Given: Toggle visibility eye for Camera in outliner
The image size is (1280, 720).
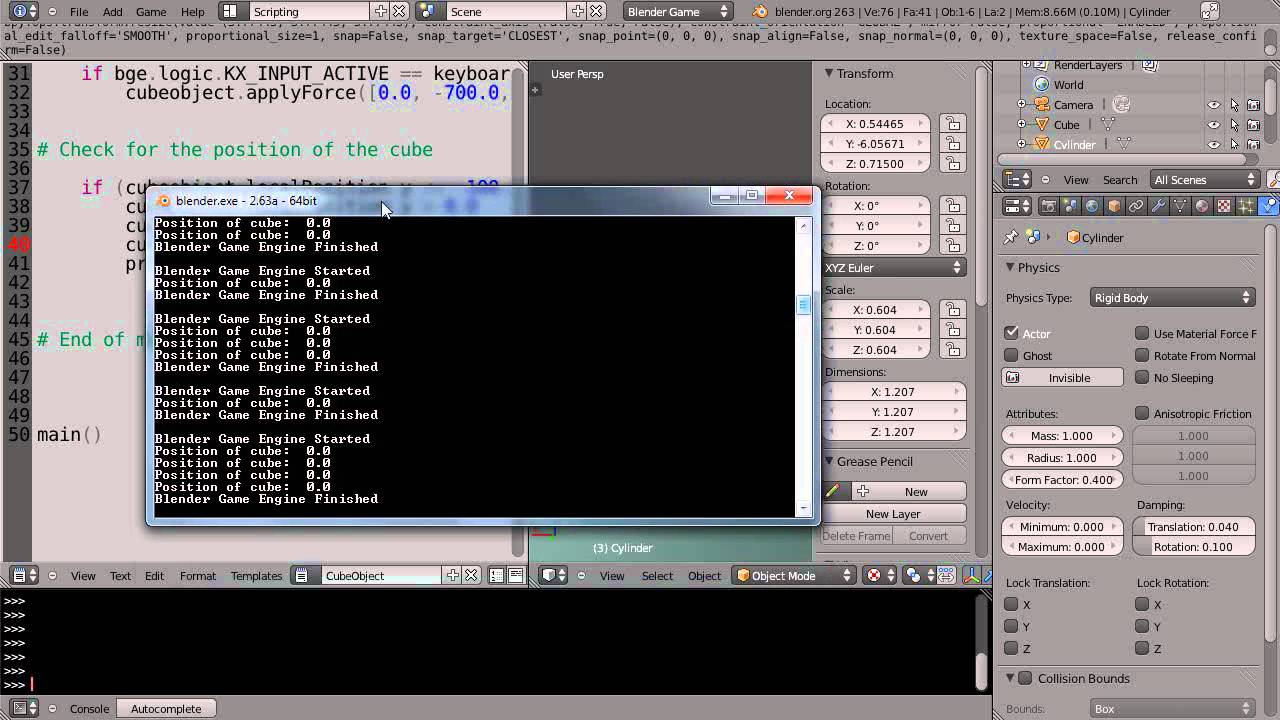Looking at the screenshot, I should pyautogui.click(x=1214, y=105).
